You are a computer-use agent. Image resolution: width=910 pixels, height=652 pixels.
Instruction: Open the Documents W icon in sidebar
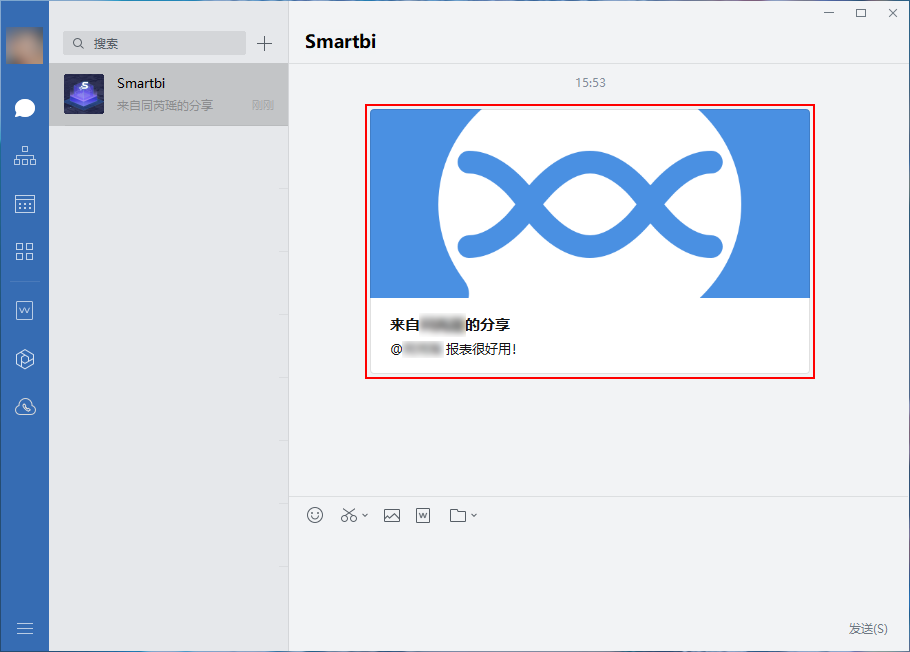(x=25, y=311)
